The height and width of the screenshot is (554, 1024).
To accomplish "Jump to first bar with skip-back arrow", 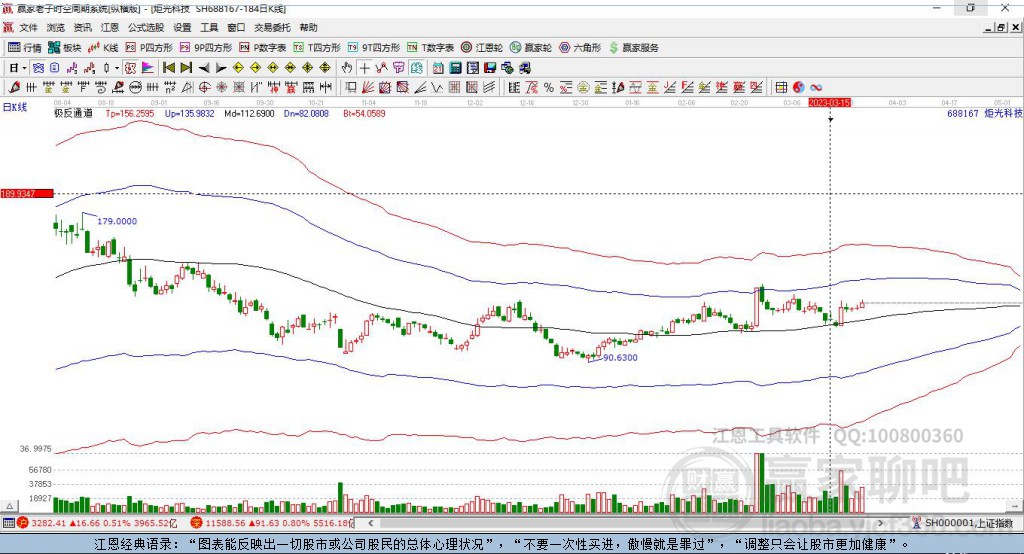I will pyautogui.click(x=169, y=68).
